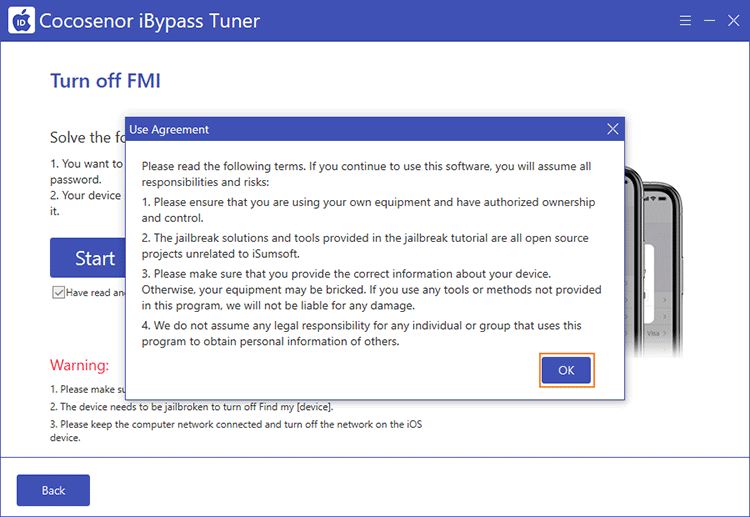This screenshot has width=750, height=517.
Task: Close the Use Agreement dialog
Action: point(613,129)
